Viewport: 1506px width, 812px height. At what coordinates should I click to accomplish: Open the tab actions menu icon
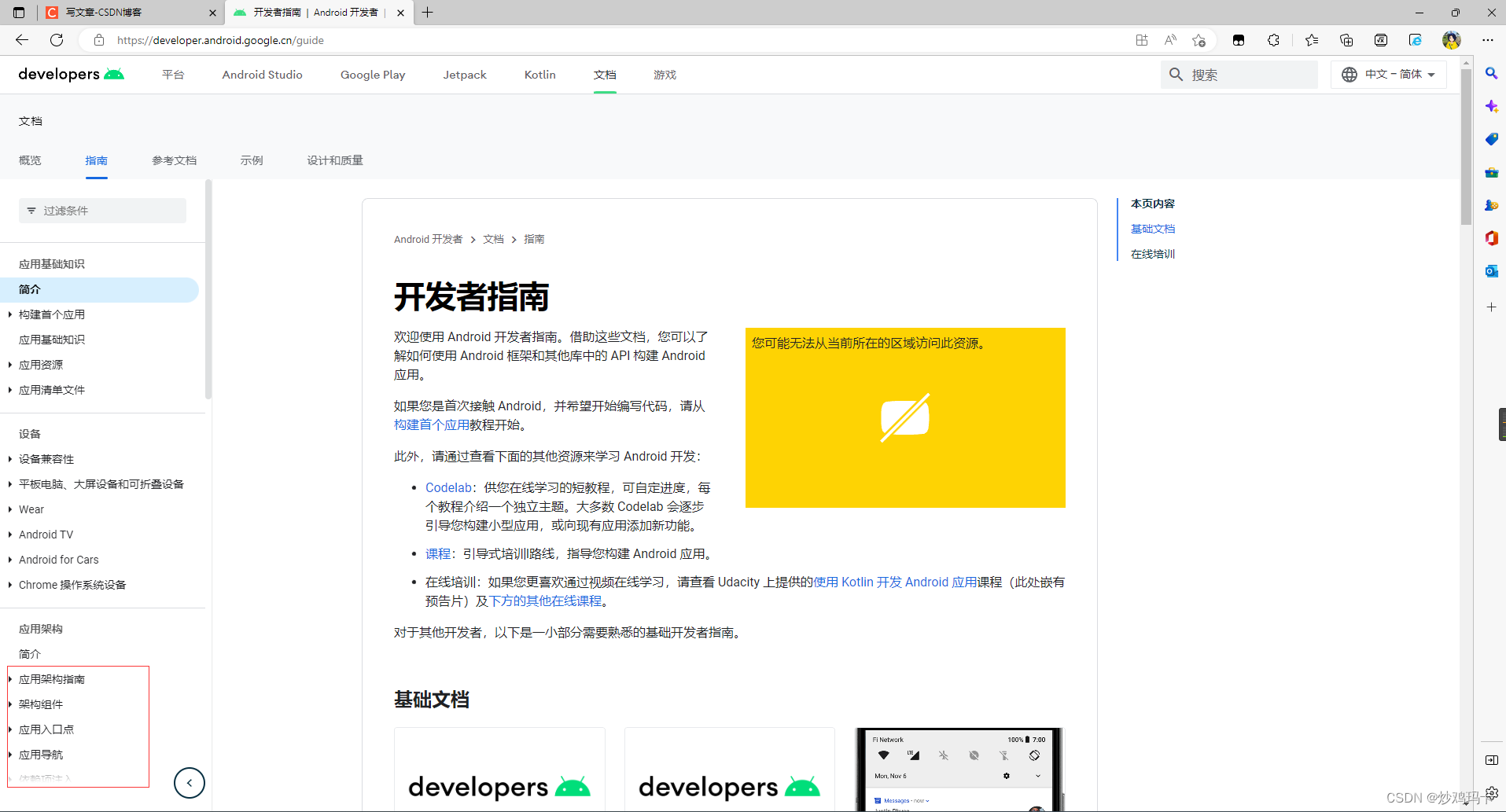tap(19, 13)
